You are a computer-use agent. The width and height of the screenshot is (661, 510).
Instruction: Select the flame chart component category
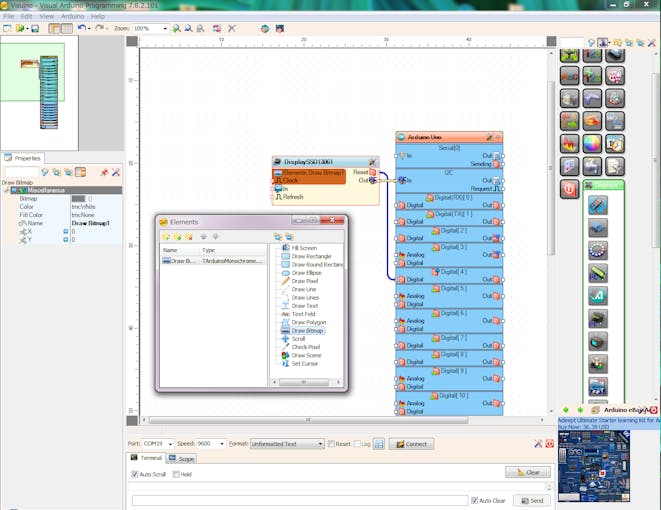click(x=569, y=144)
